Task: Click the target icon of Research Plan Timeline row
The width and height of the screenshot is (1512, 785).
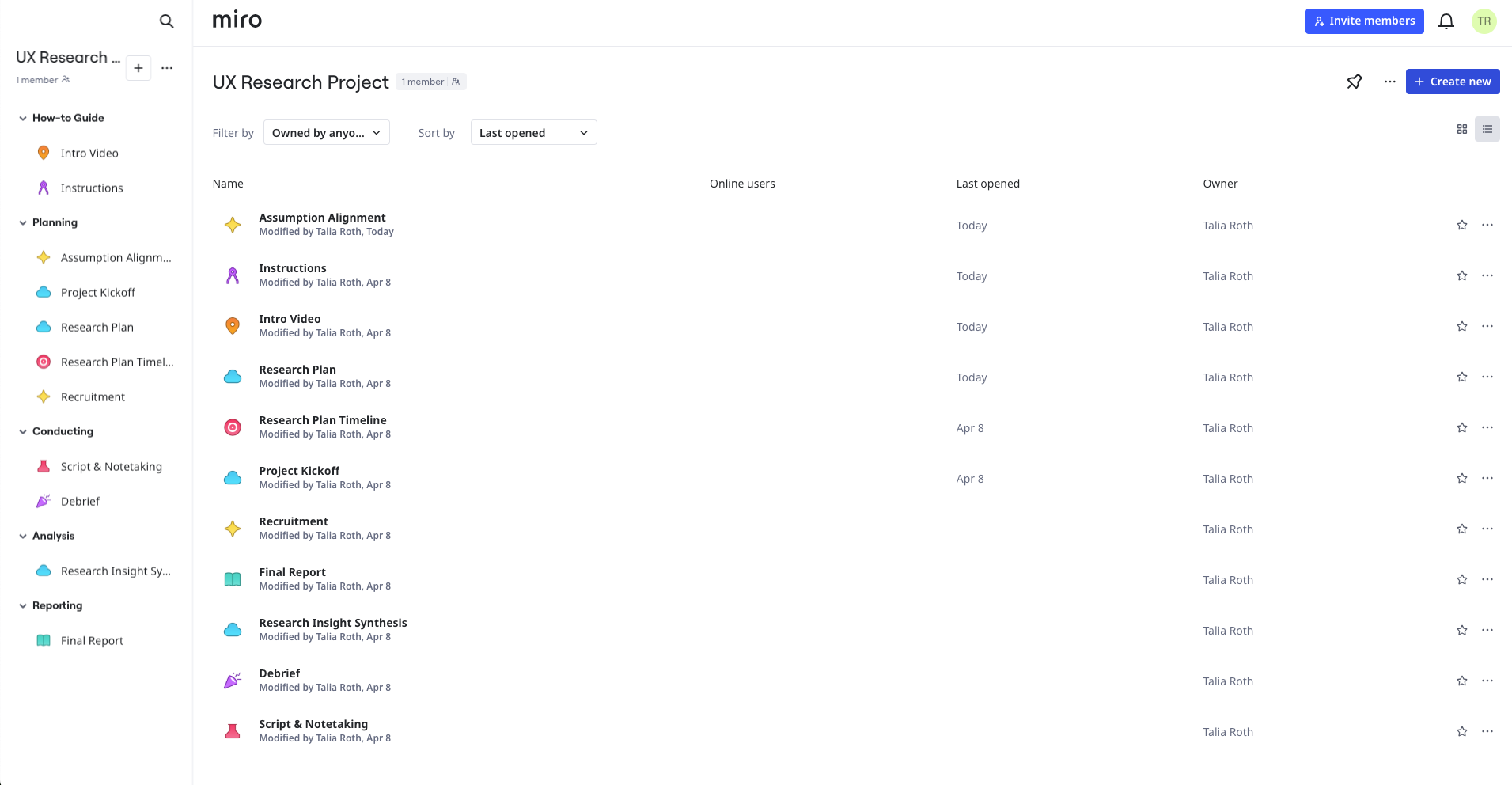Action: [233, 427]
